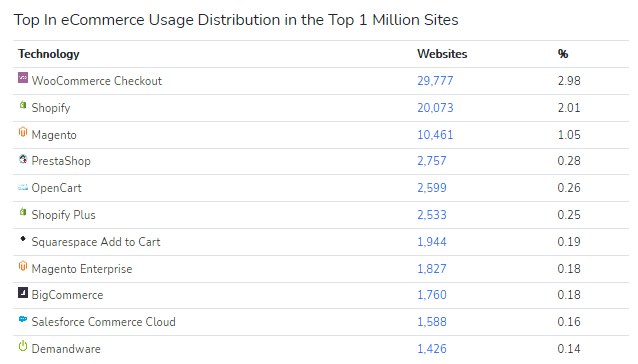Open the 1,760 websites link
The width and height of the screenshot is (638, 364).
[432, 295]
